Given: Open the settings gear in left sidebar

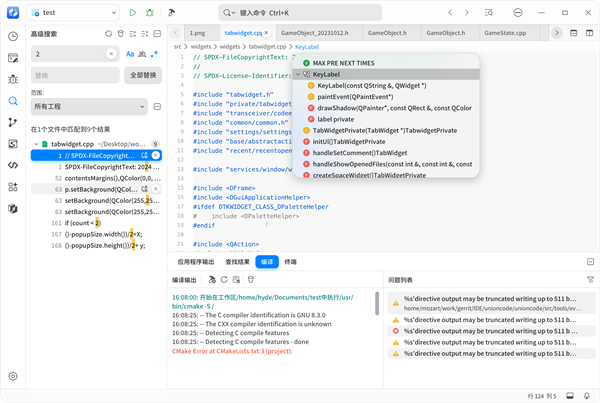Looking at the screenshot, I should [x=13, y=376].
